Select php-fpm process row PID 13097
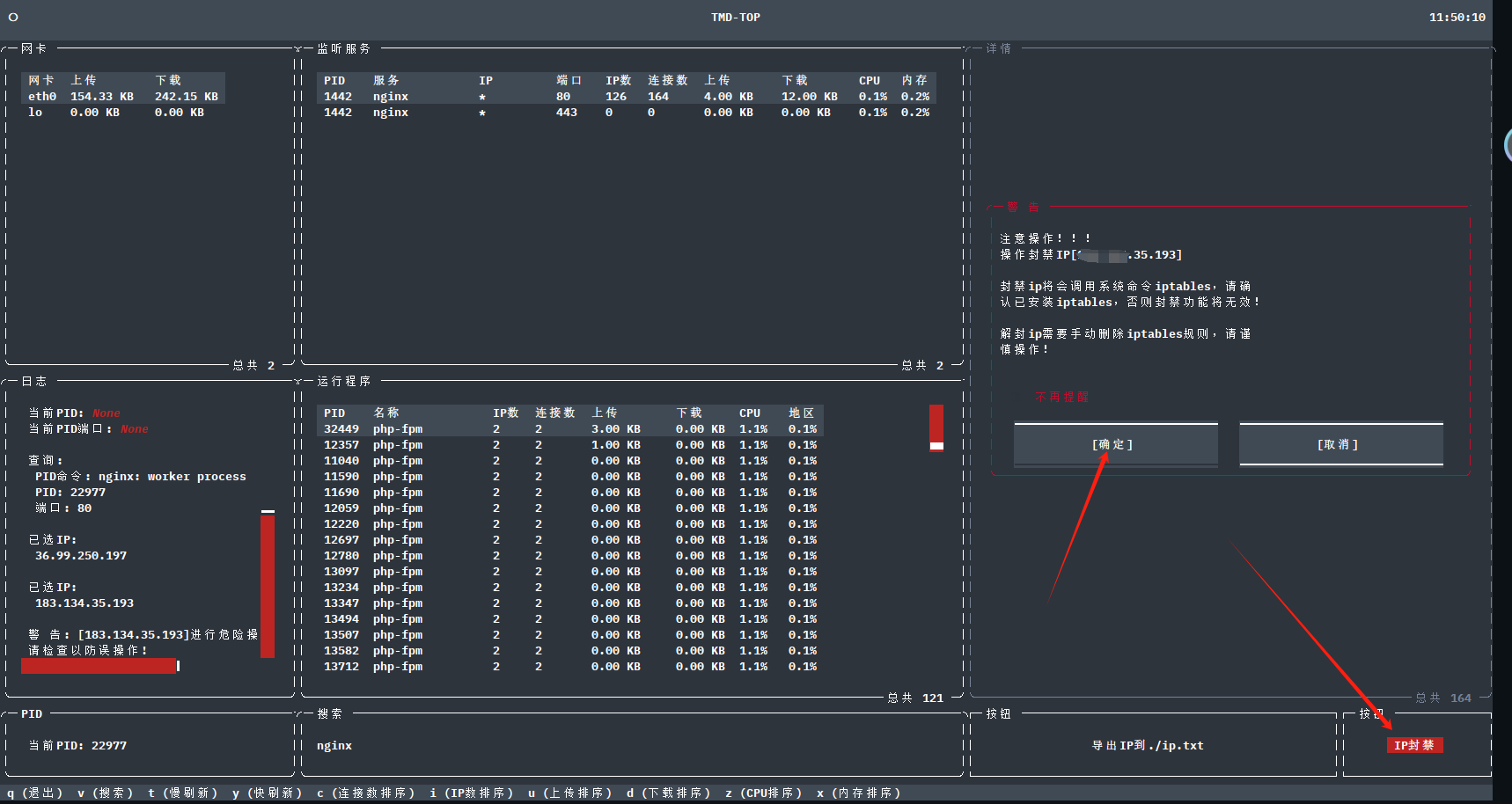Image resolution: width=1512 pixels, height=804 pixels. (570, 572)
